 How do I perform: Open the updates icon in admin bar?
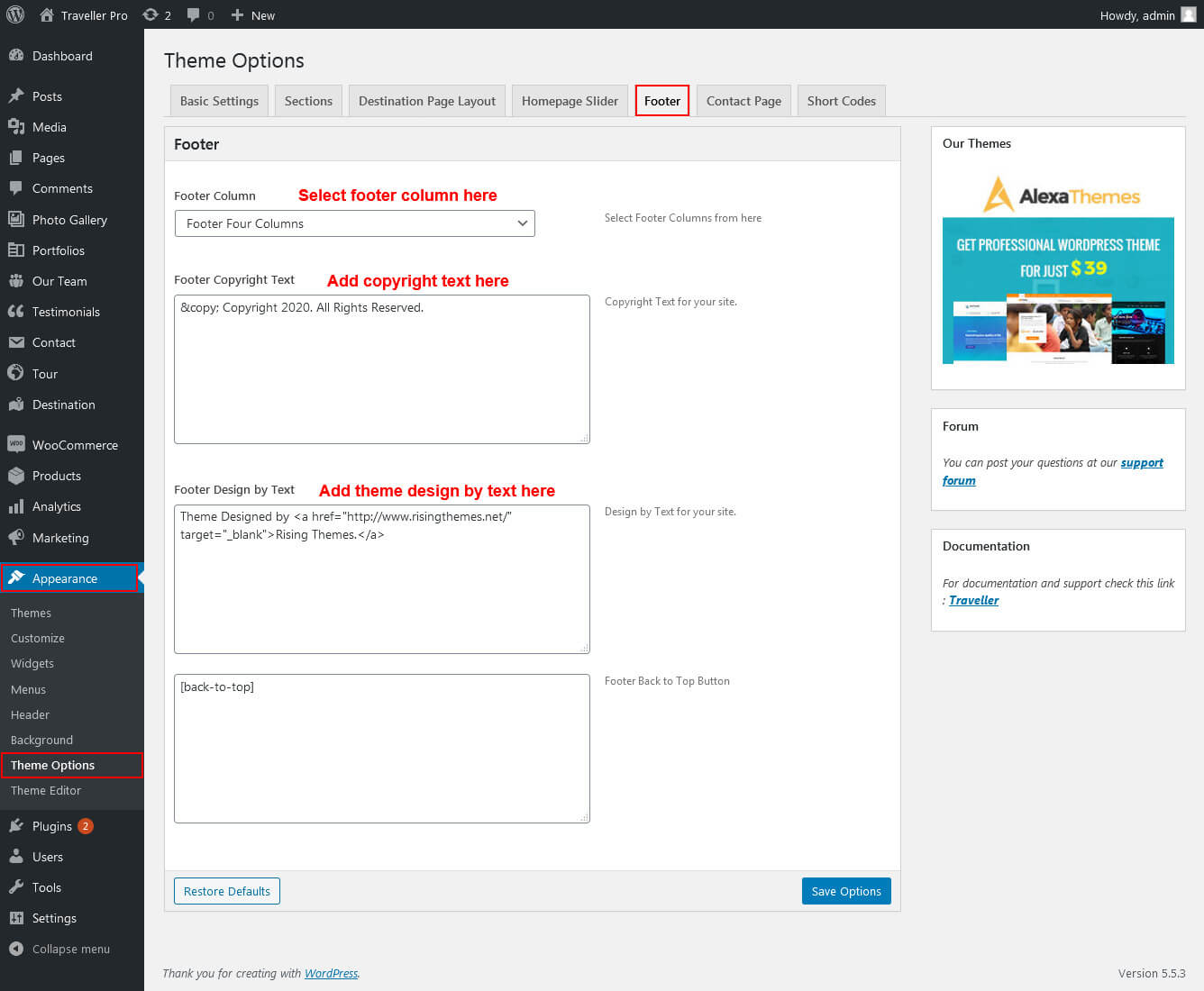click(x=150, y=14)
